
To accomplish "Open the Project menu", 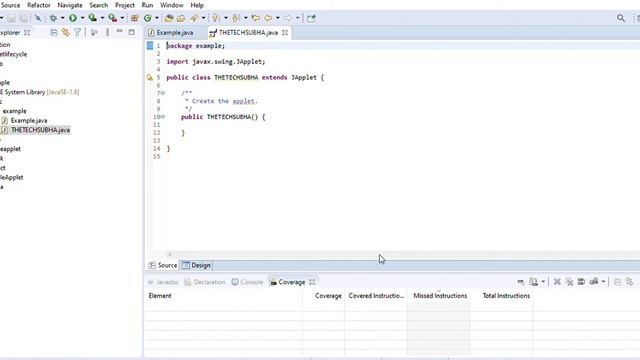I will tap(125, 5).
